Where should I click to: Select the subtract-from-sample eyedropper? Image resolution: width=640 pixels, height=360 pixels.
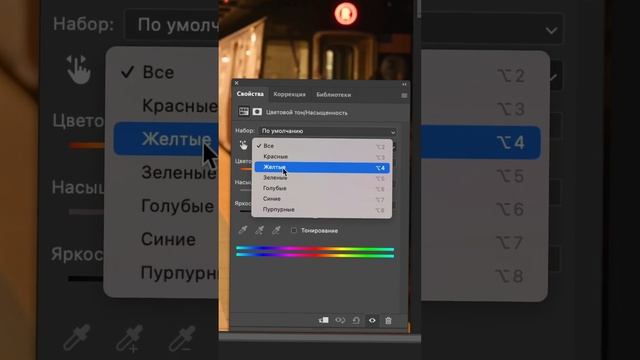point(276,230)
